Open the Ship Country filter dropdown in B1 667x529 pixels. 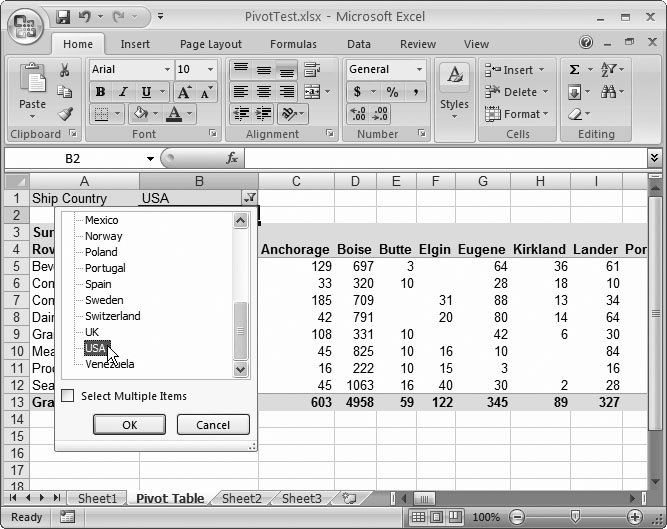[x=249, y=198]
